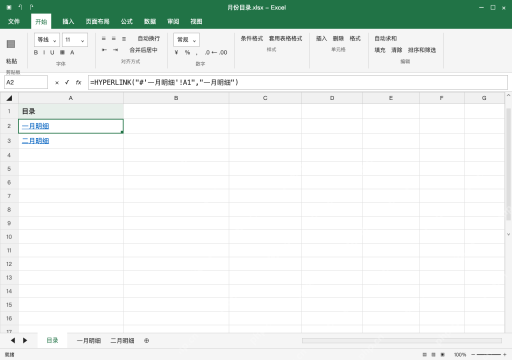Switch to the 开始 ribbon tab
This screenshot has height=360, width=512.
pos(41,22)
